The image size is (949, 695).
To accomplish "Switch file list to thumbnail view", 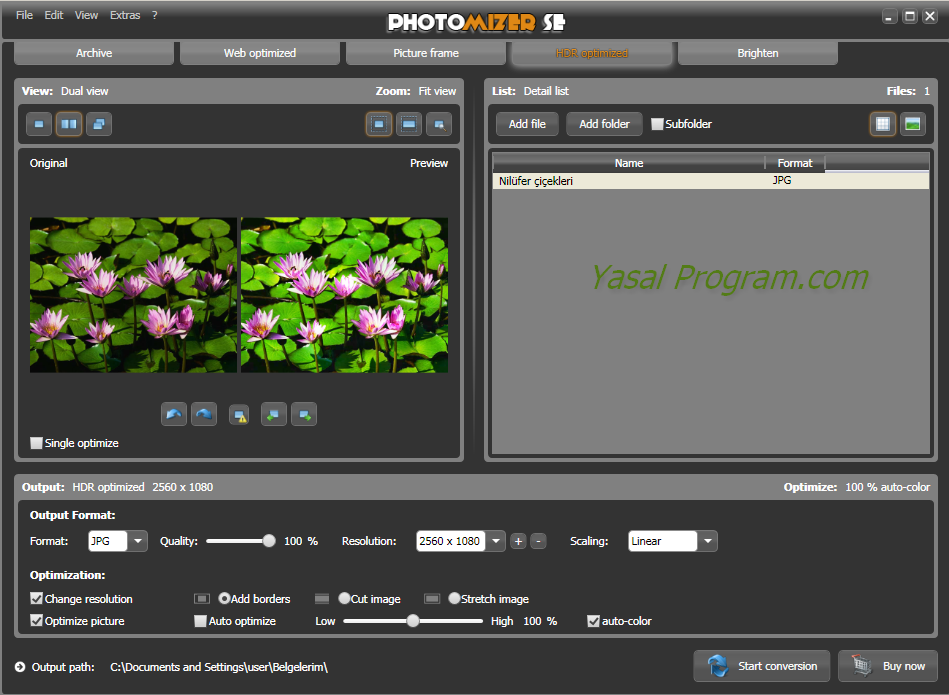I will pyautogui.click(x=911, y=124).
